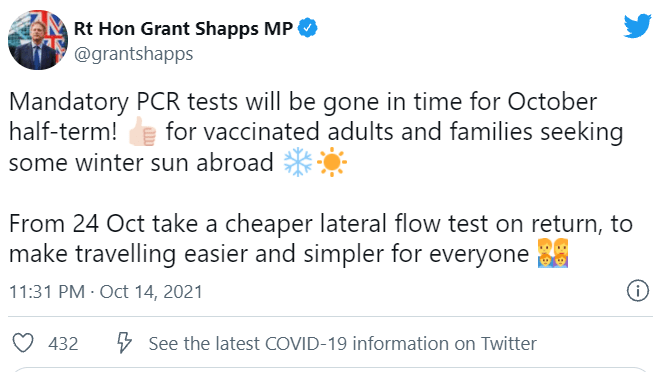The width and height of the screenshot is (664, 372).
Task: Open the tweet info circle icon
Action: click(x=637, y=291)
